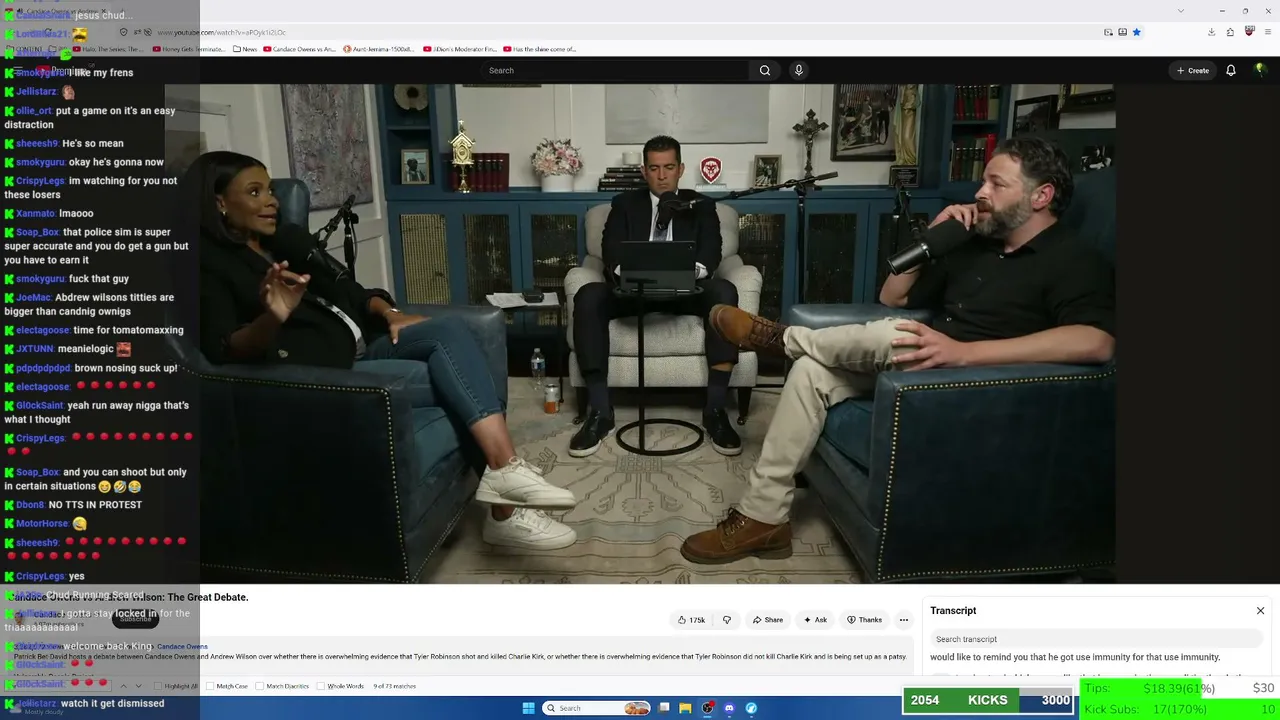Subscribe to the channel
The width and height of the screenshot is (1280, 720).
click(x=136, y=619)
